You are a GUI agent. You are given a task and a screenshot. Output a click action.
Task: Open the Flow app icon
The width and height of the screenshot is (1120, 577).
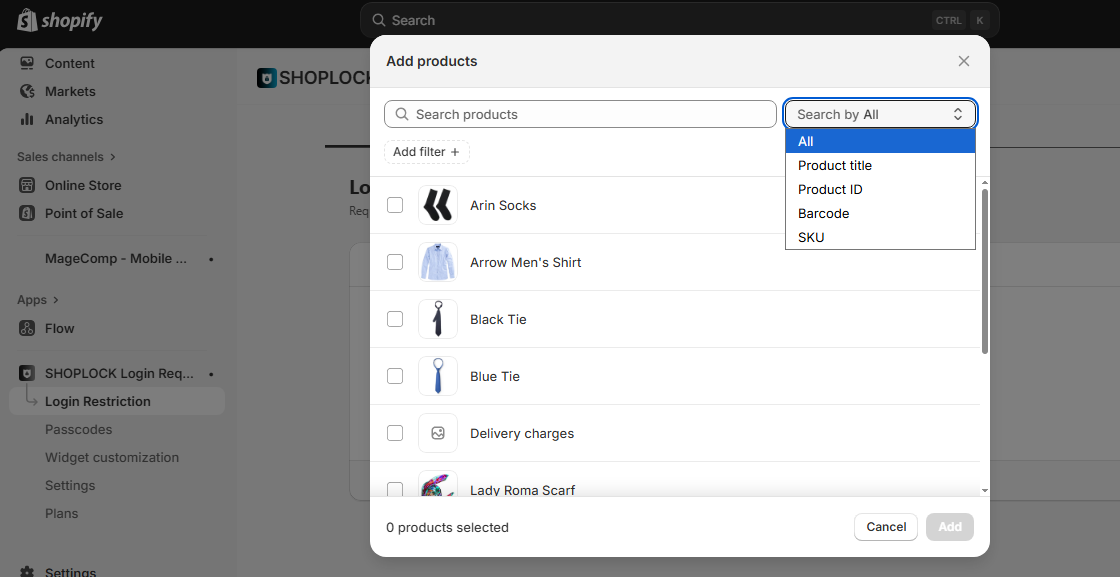[x=27, y=328]
